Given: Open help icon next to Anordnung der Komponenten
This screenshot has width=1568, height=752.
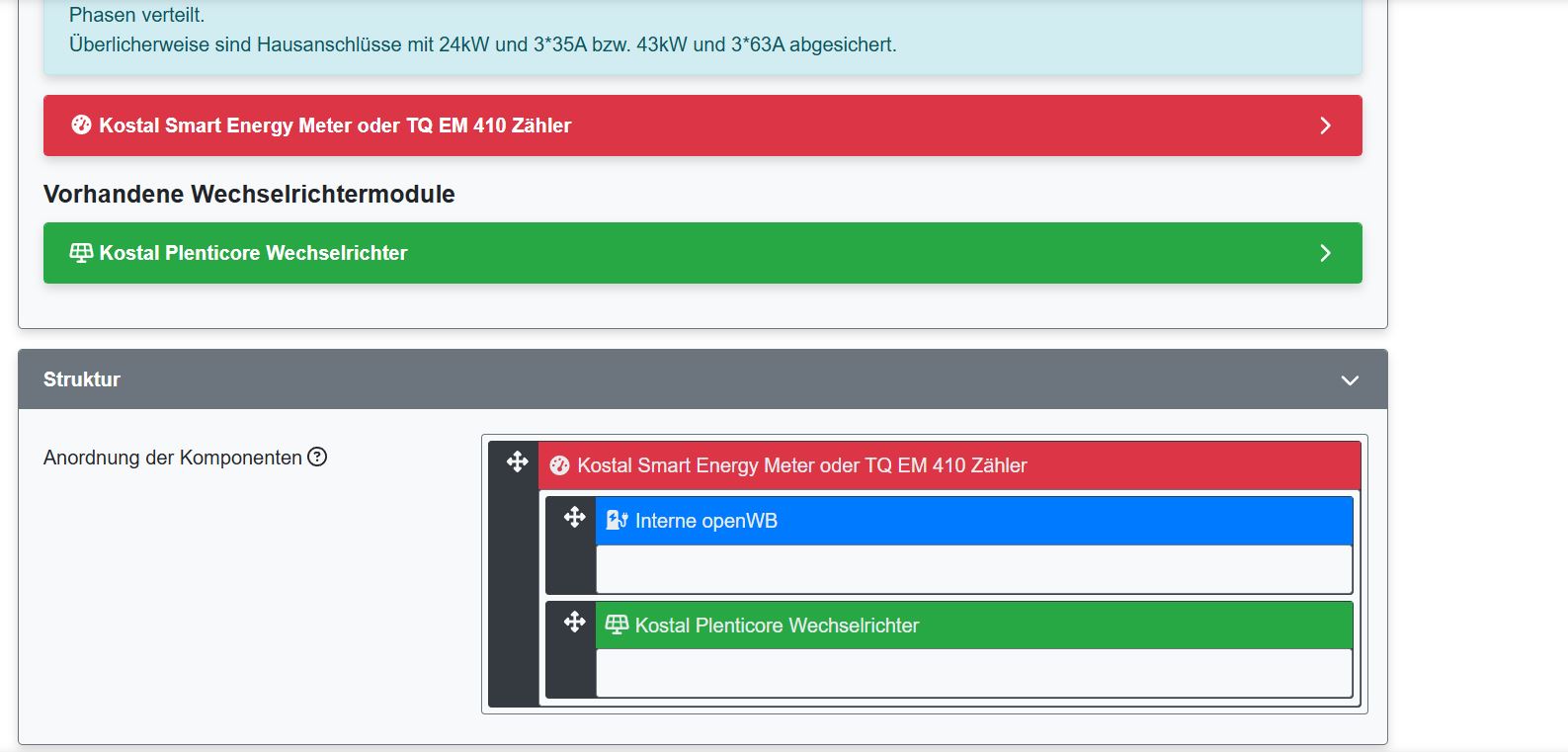Looking at the screenshot, I should tap(317, 457).
